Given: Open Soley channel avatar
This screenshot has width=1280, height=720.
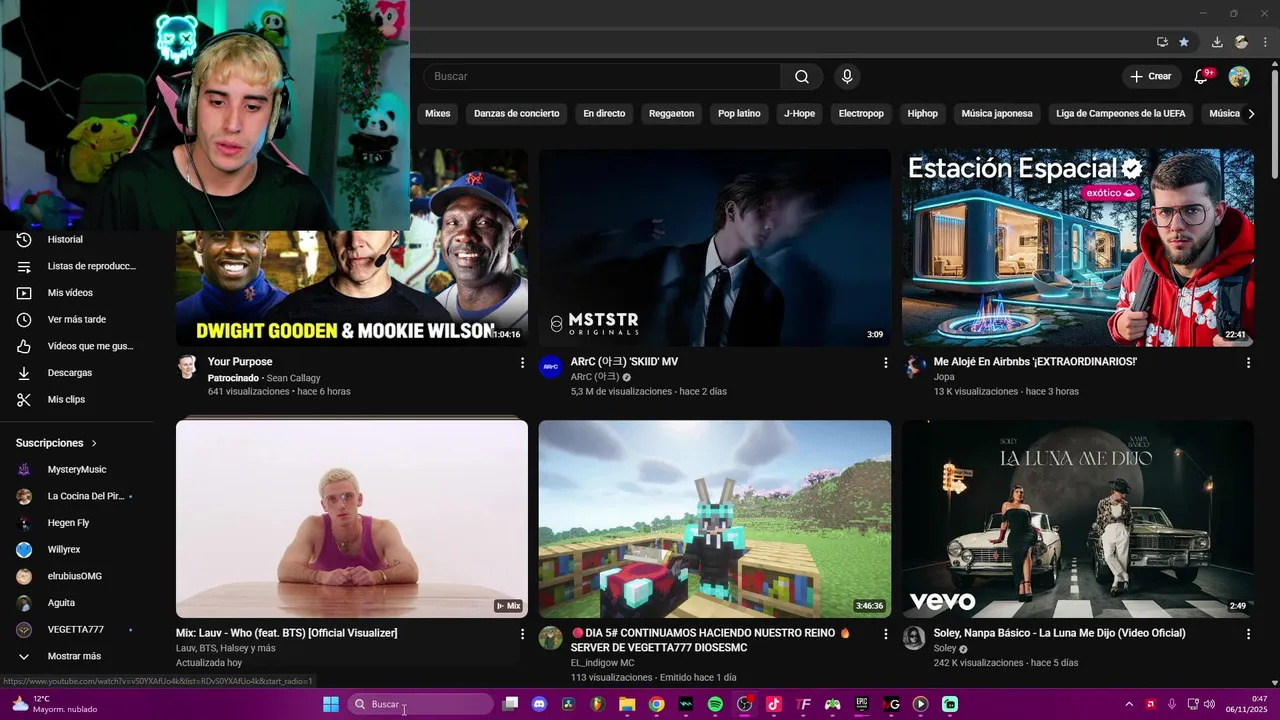Looking at the screenshot, I should pyautogui.click(x=914, y=638).
